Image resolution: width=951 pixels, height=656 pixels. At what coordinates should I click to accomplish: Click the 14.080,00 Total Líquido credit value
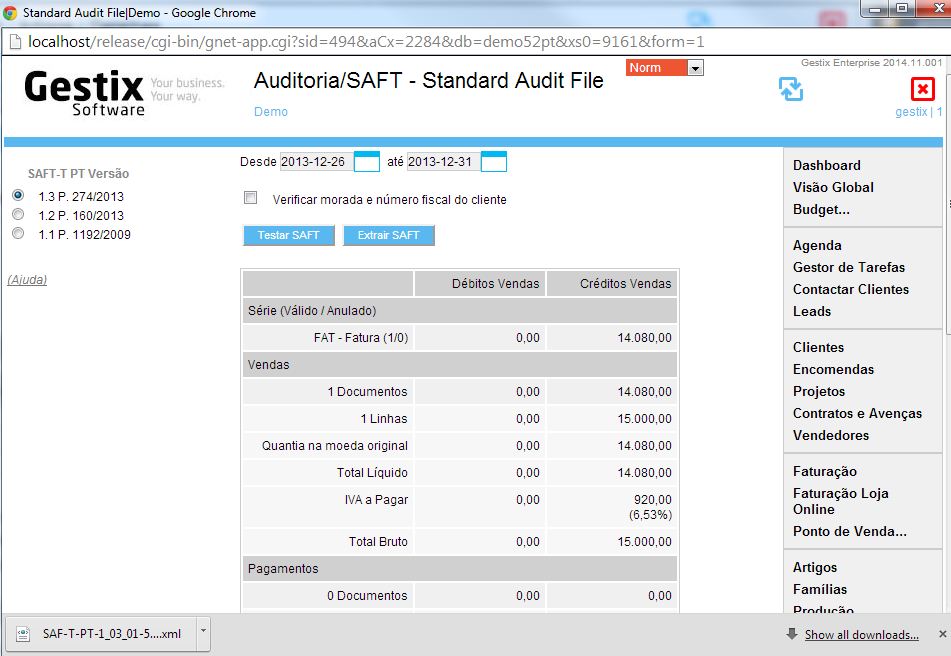[644, 472]
